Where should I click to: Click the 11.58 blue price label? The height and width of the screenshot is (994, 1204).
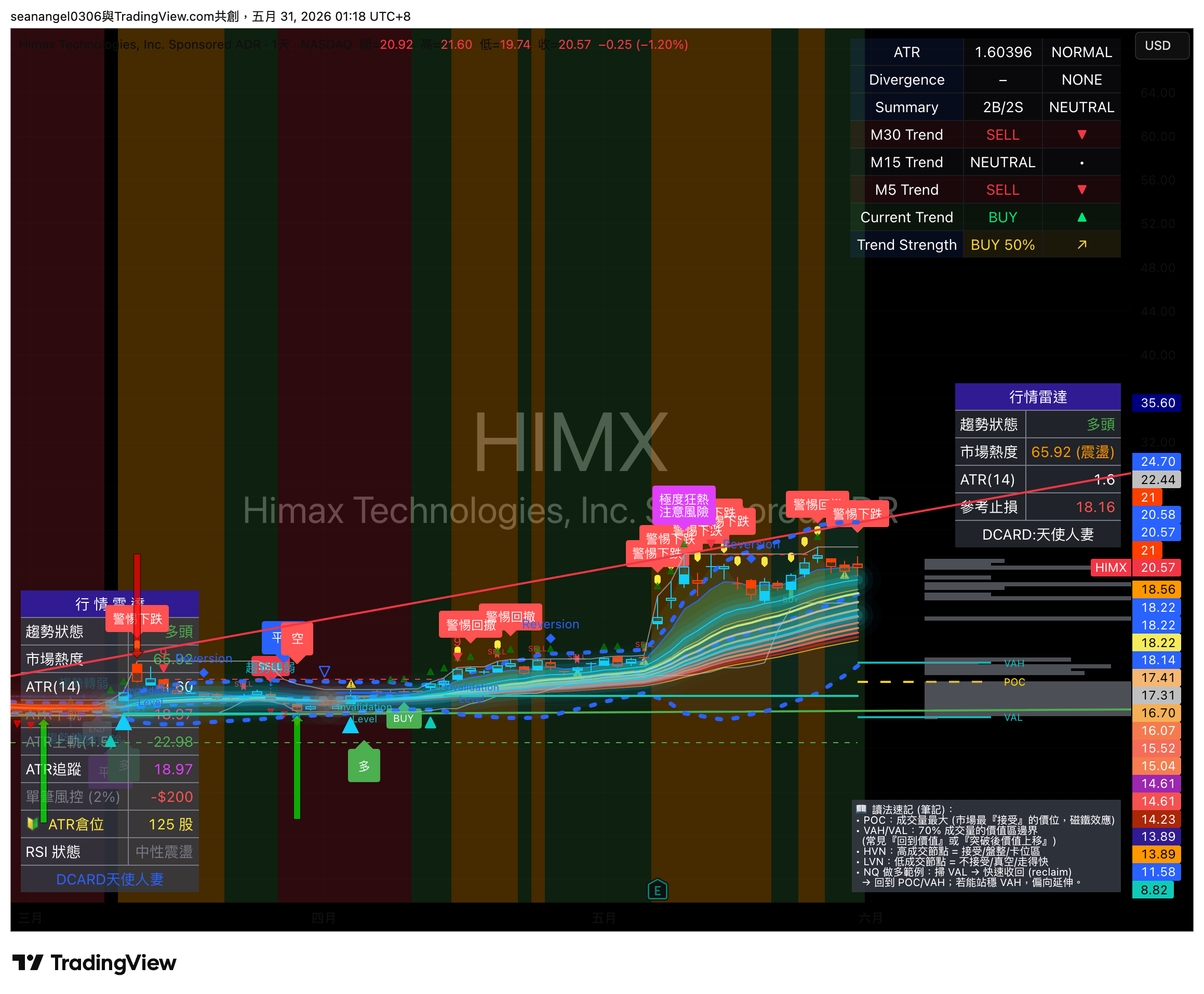coord(1157,871)
